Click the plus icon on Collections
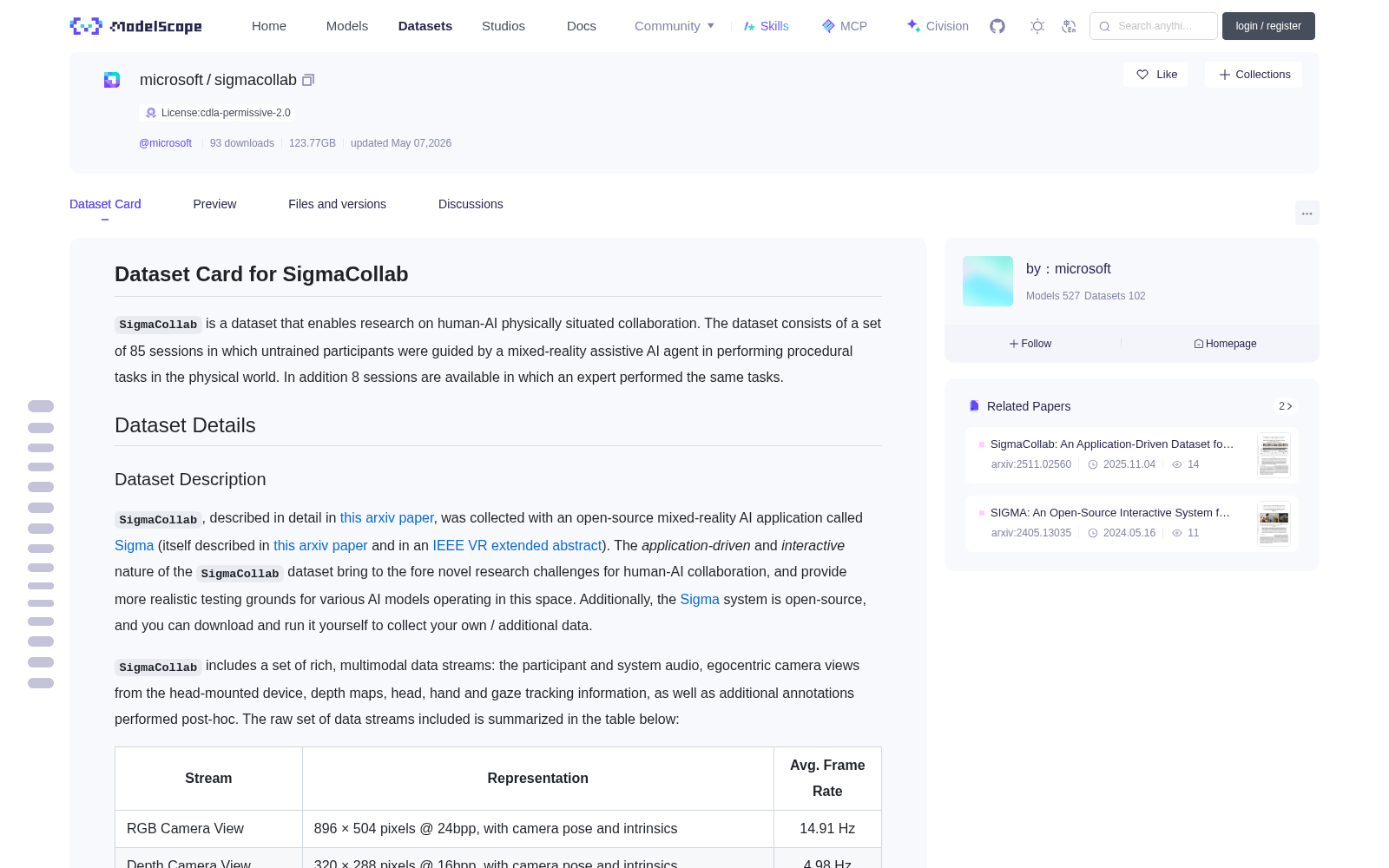The width and height of the screenshot is (1389, 868). pos(1225,75)
